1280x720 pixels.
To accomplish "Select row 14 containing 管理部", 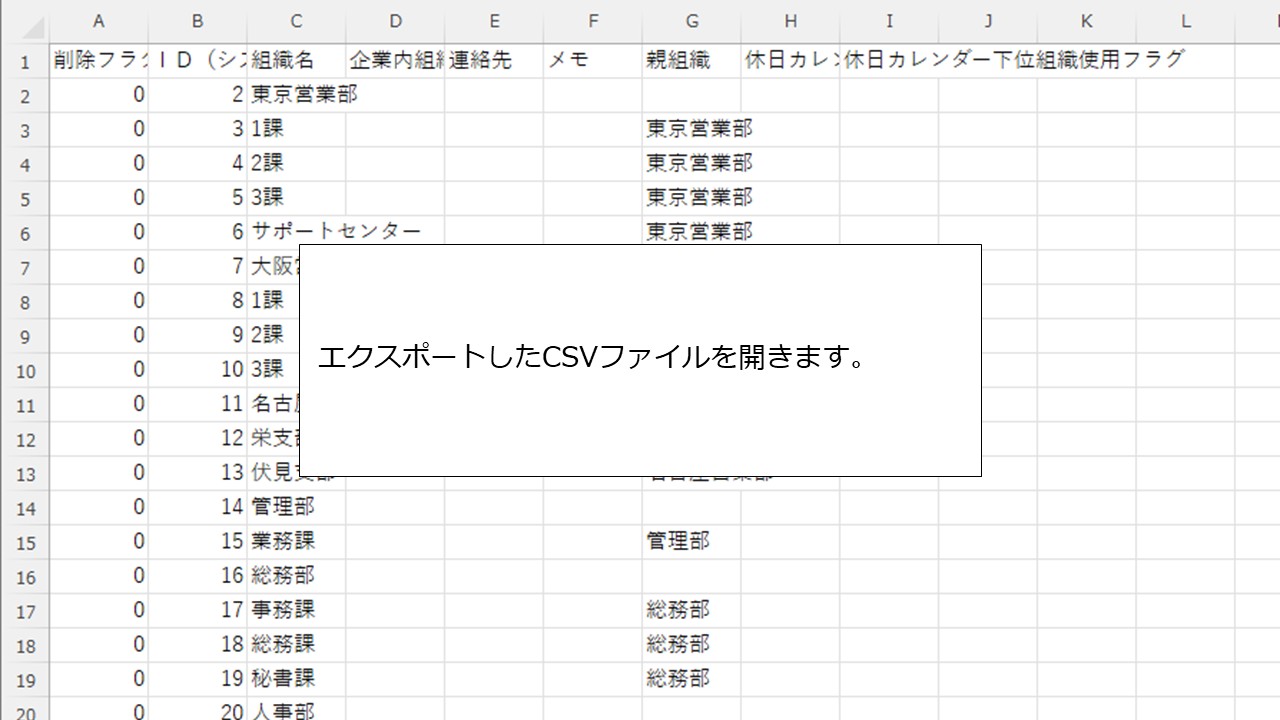I will coord(25,507).
